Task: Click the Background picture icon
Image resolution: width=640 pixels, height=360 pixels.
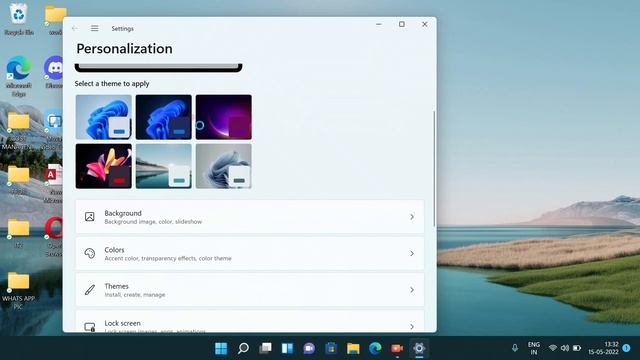Action: [90, 217]
